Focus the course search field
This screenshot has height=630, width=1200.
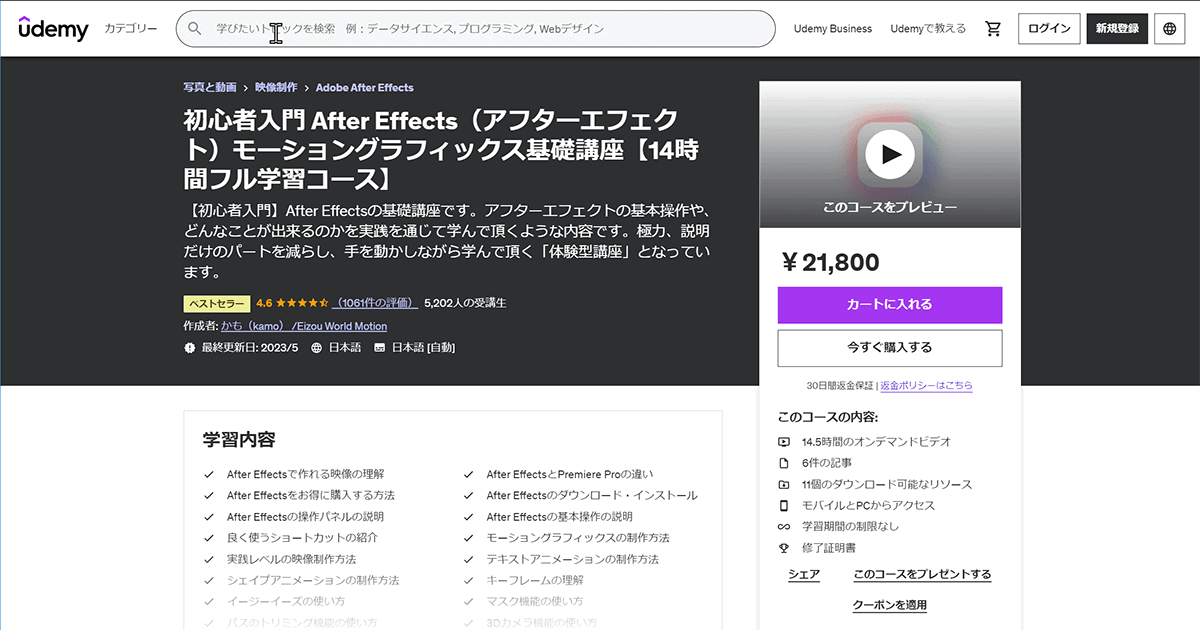476,29
